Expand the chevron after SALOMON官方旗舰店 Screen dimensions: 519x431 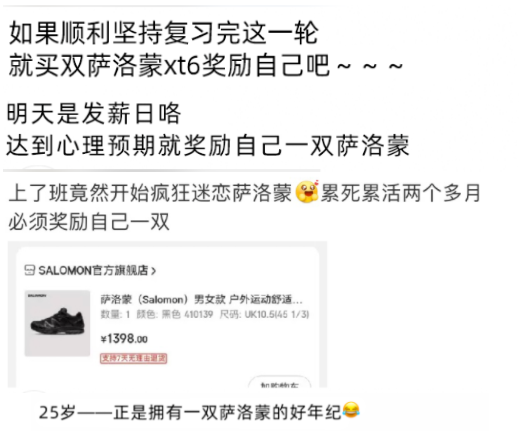pos(153,271)
